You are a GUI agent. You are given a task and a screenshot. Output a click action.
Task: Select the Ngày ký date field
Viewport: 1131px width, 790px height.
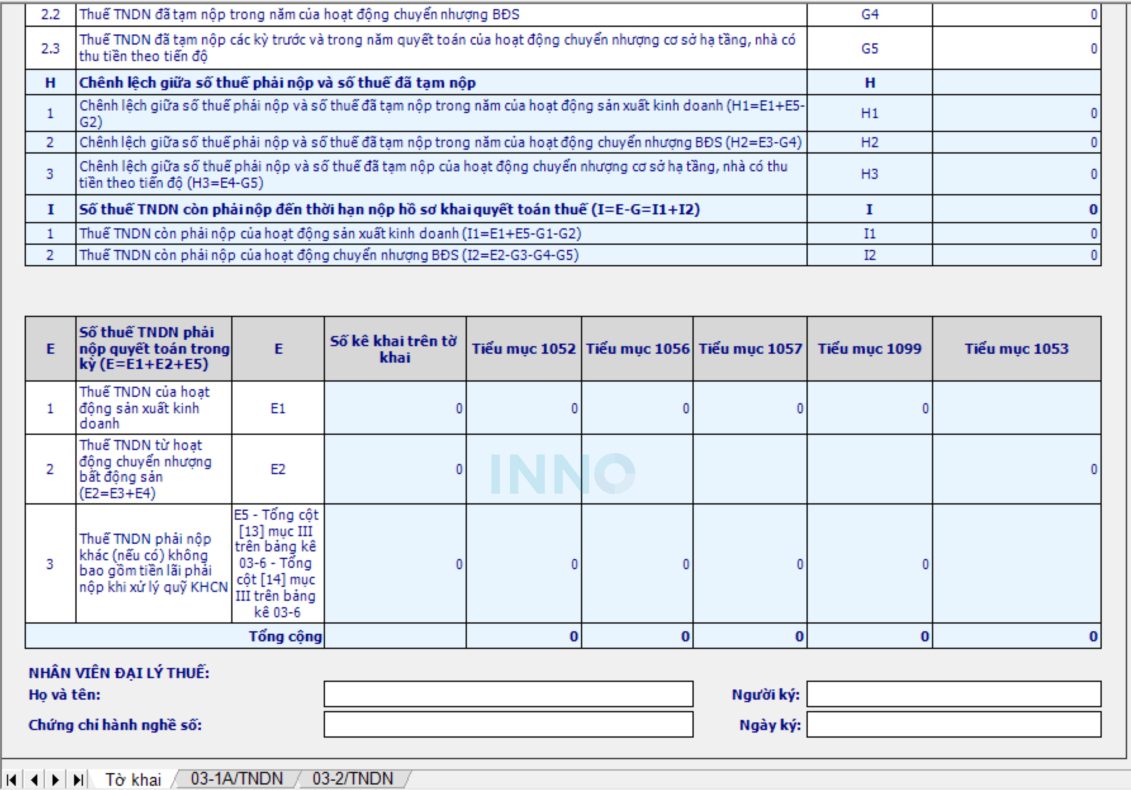pos(953,724)
